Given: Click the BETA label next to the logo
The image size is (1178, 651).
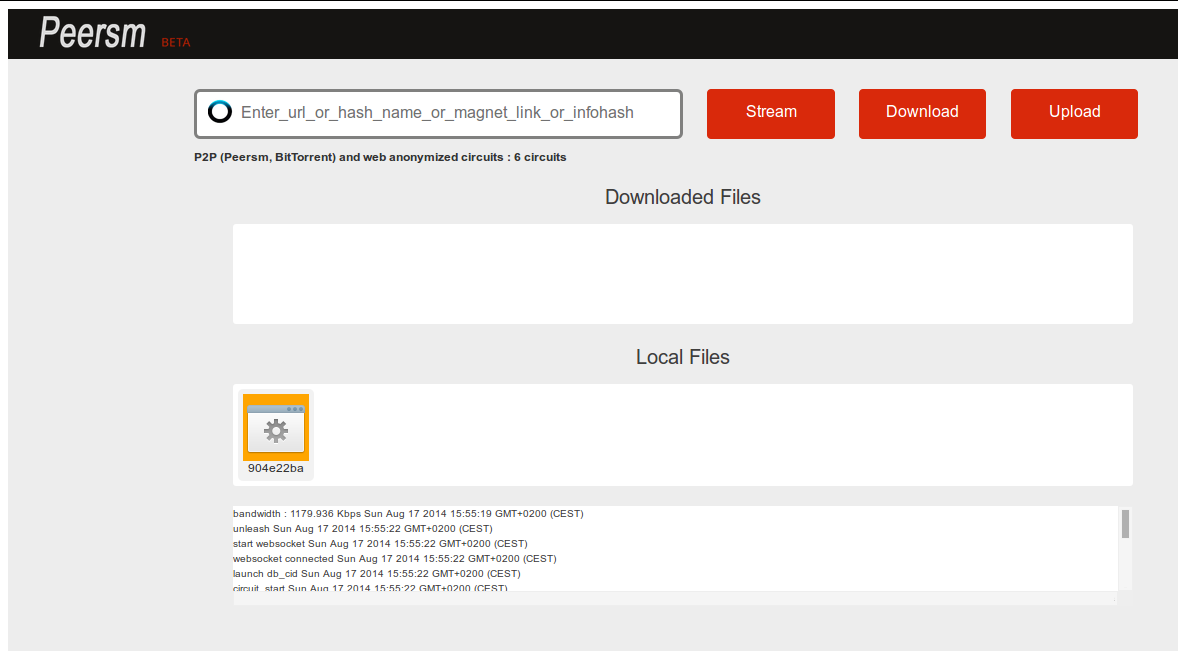Looking at the screenshot, I should tap(176, 43).
